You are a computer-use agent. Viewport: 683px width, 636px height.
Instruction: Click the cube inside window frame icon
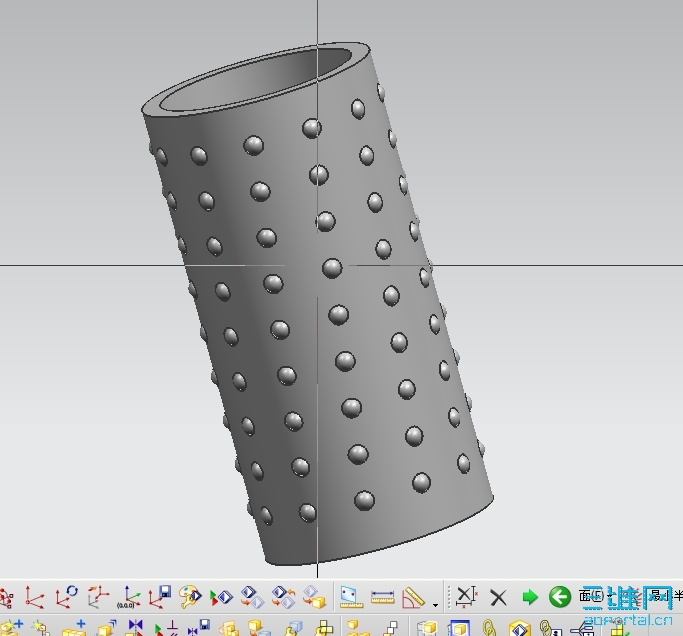tap(459, 628)
